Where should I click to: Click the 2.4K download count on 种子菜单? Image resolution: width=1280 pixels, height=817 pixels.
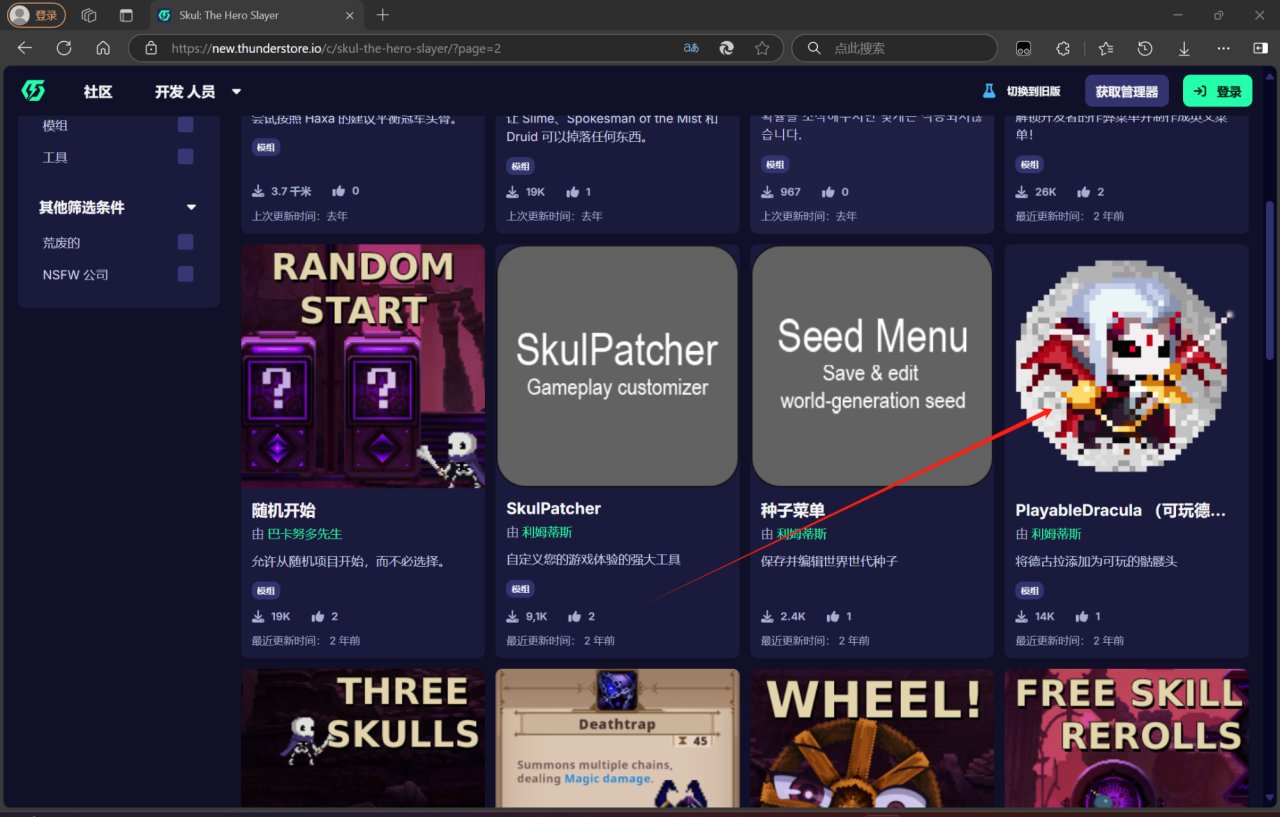coord(793,617)
